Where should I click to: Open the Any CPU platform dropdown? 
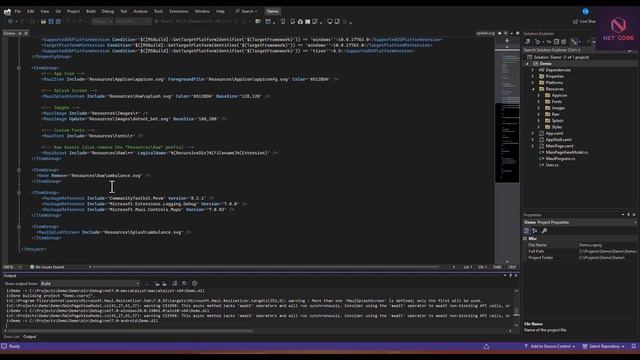[133, 22]
